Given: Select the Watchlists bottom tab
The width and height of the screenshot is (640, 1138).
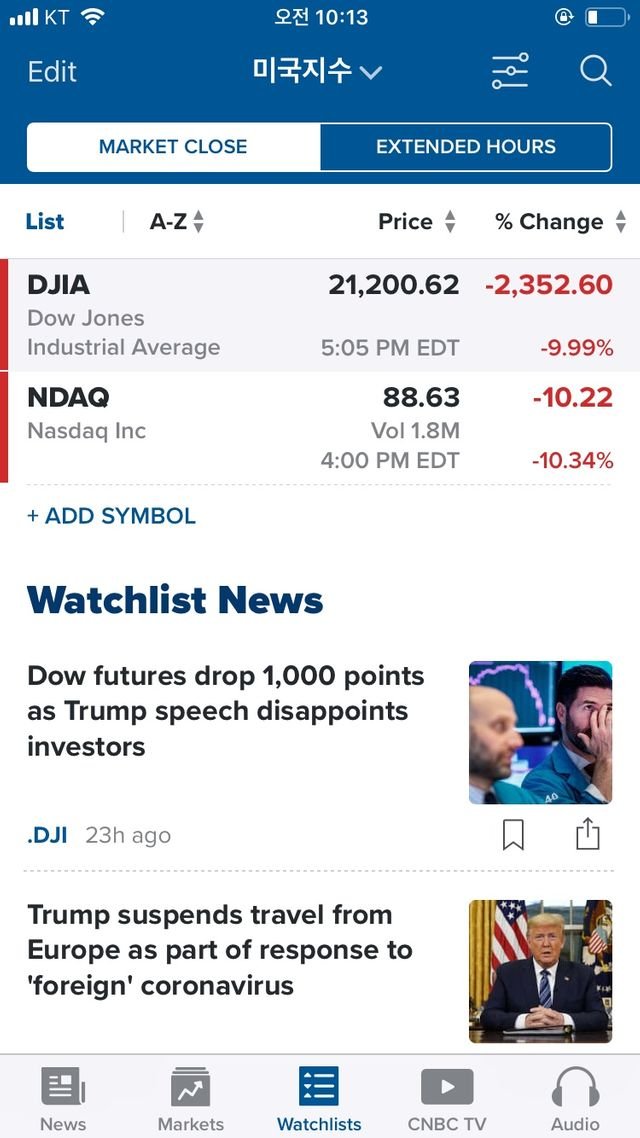Looking at the screenshot, I should [x=319, y=1098].
